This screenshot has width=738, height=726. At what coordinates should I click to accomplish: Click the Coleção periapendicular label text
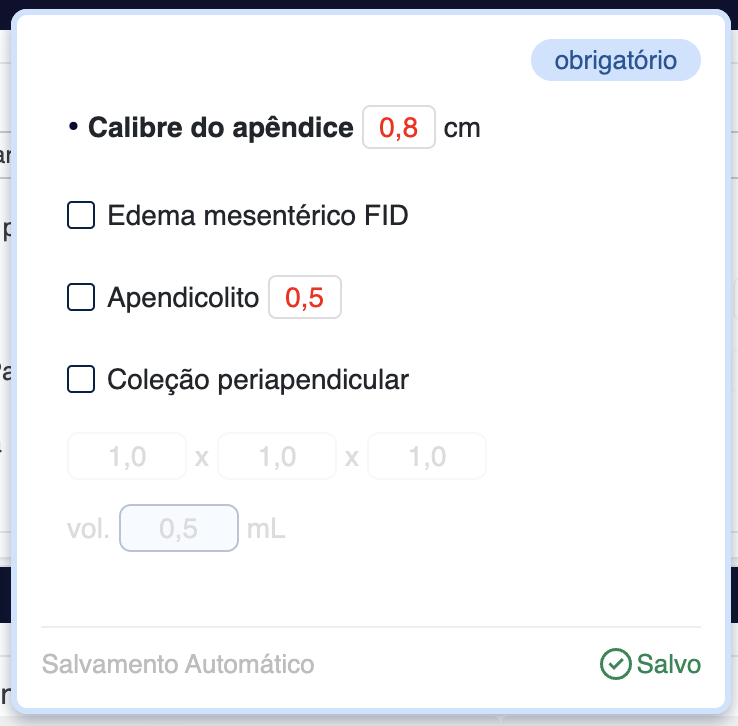(x=258, y=379)
